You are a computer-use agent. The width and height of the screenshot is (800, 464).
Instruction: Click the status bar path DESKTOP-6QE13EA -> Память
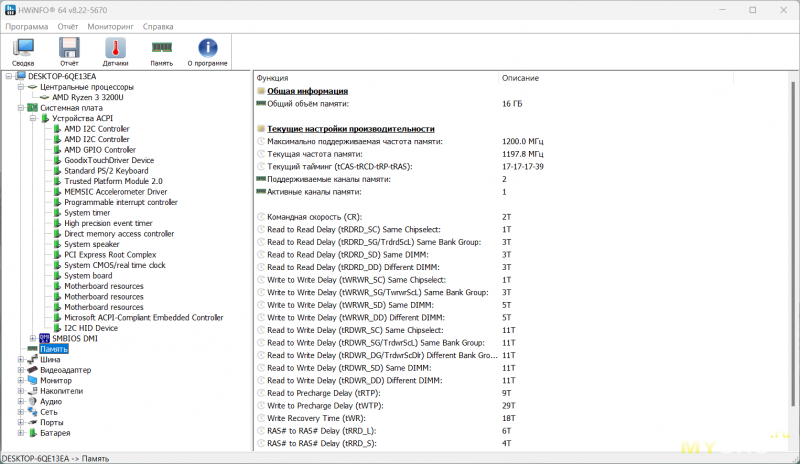click(x=56, y=458)
